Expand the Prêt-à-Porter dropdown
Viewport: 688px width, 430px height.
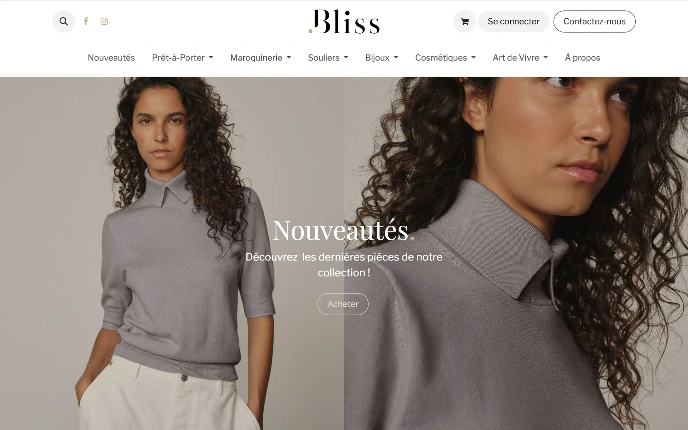(x=183, y=57)
